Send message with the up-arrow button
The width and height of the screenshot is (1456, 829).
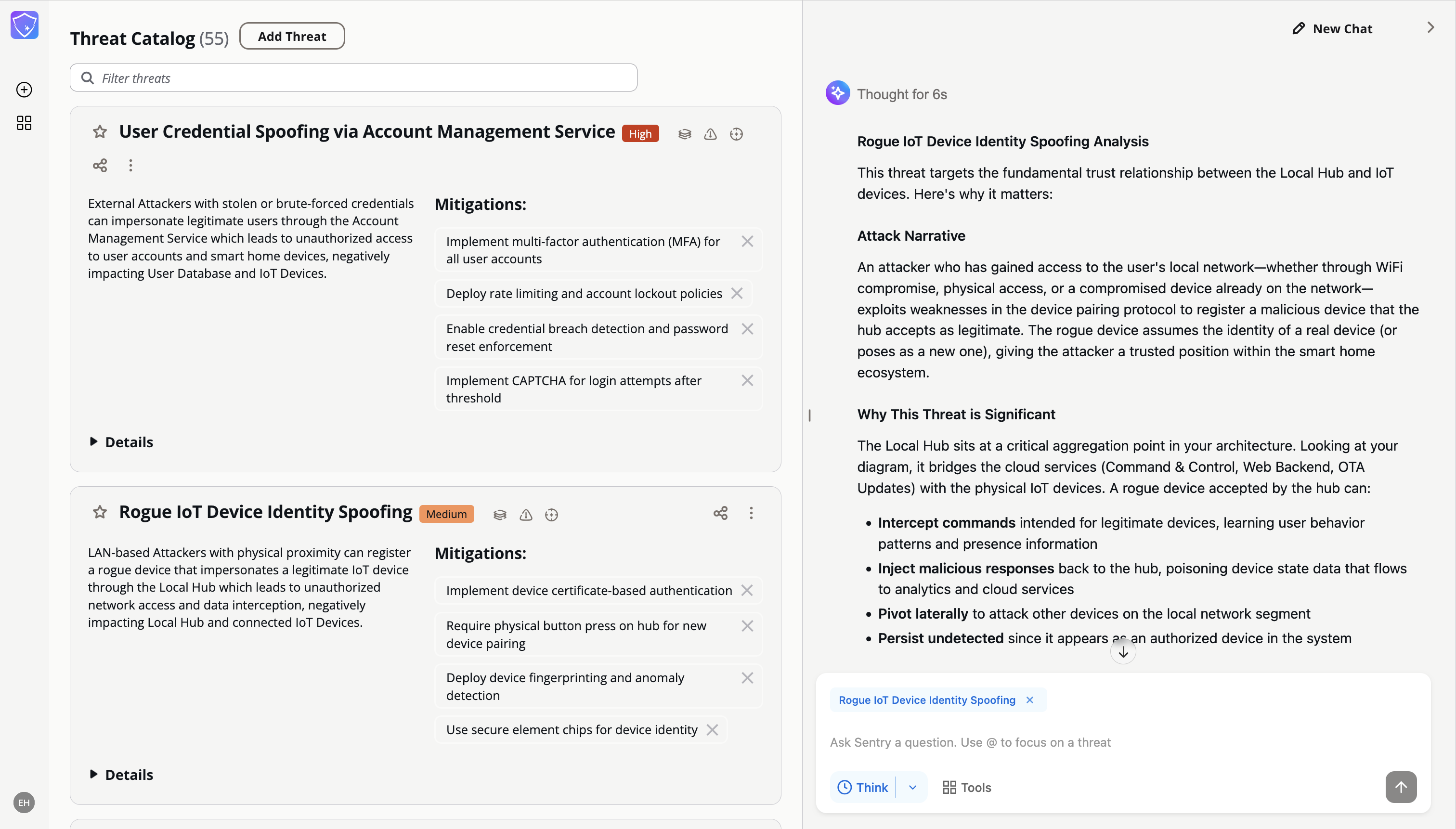pos(1401,788)
